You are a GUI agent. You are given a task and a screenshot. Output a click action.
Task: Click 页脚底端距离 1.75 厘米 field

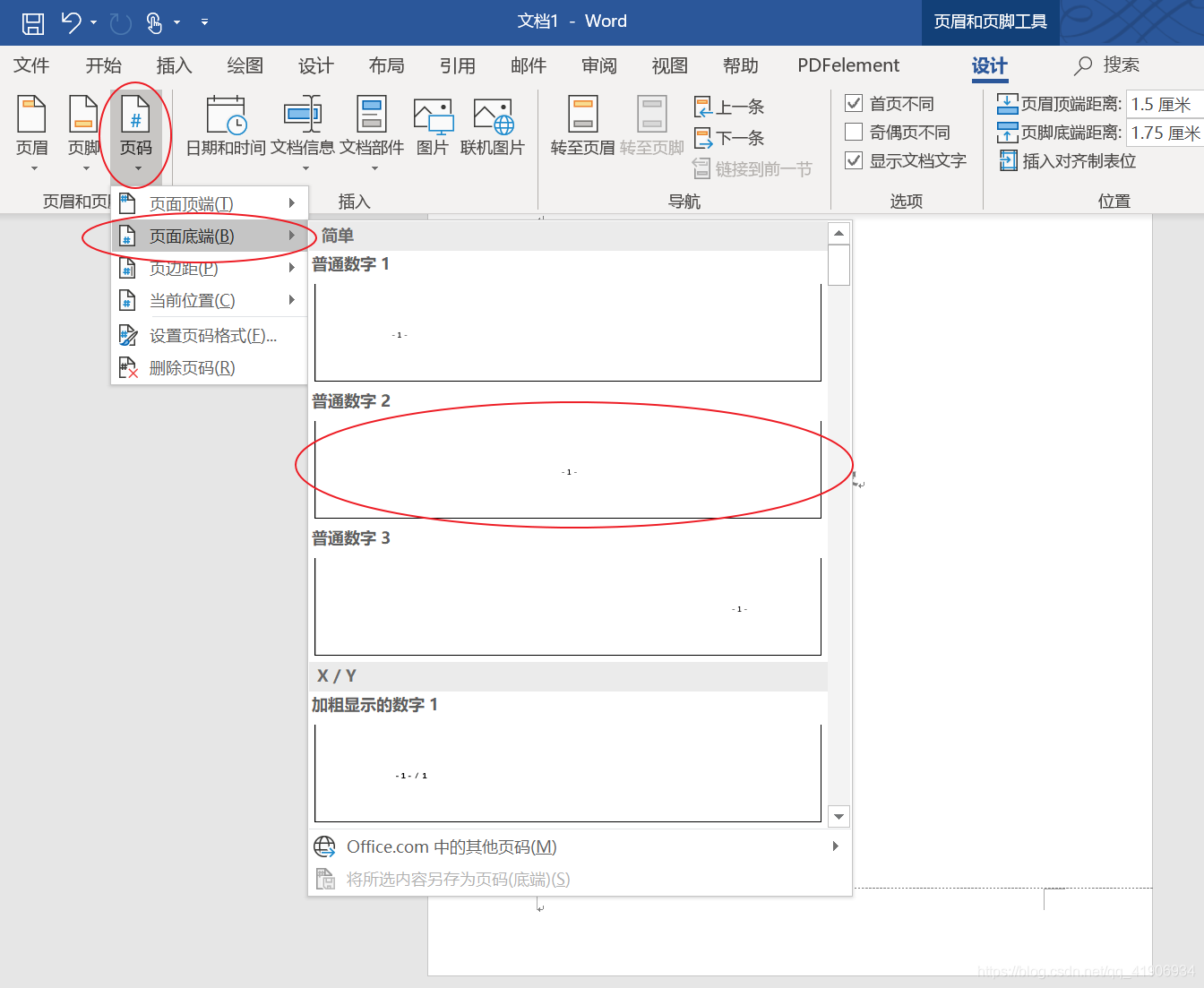[1165, 133]
